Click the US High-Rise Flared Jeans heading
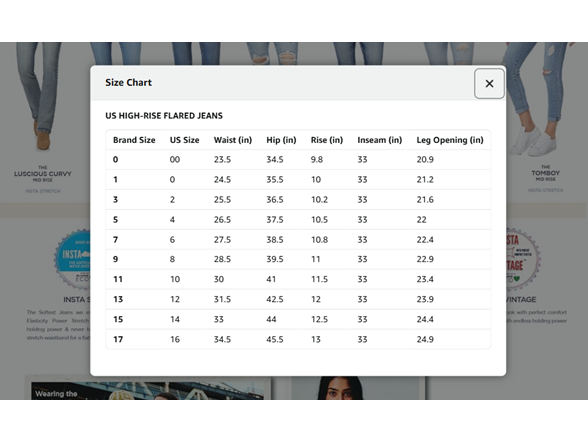This screenshot has width=588, height=441. (164, 116)
